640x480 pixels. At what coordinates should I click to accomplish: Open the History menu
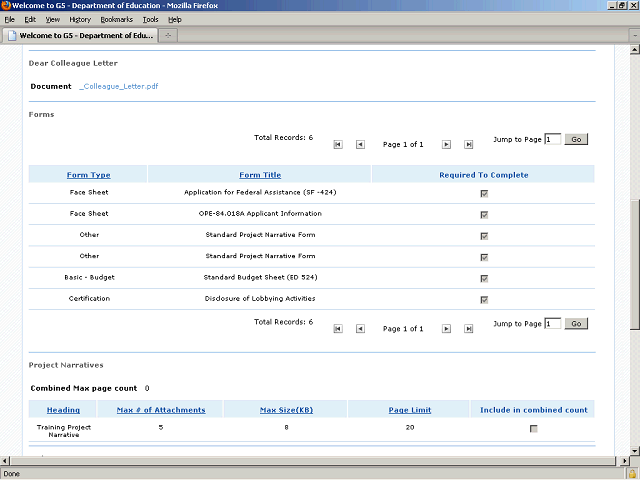pyautogui.click(x=80, y=19)
